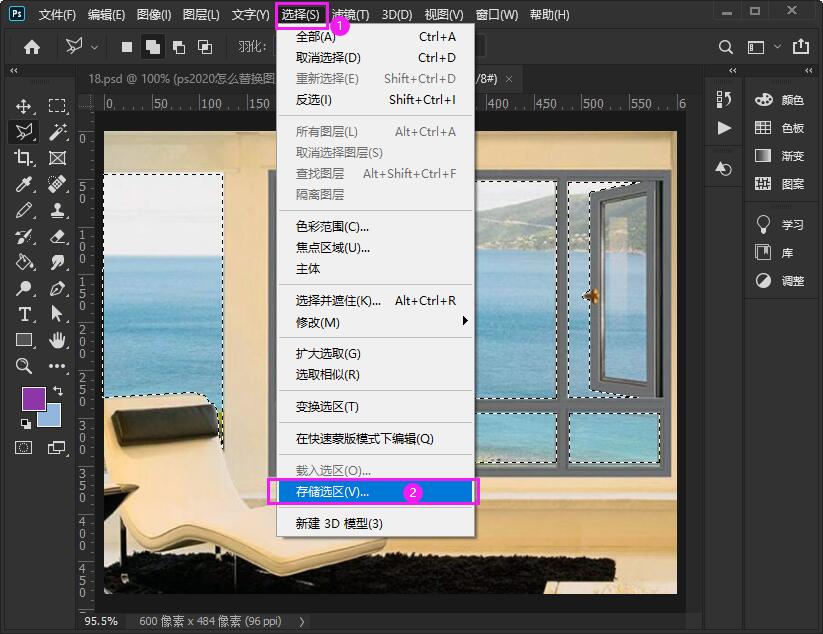
Task: Open the 颜色 Color panel
Action: (780, 100)
